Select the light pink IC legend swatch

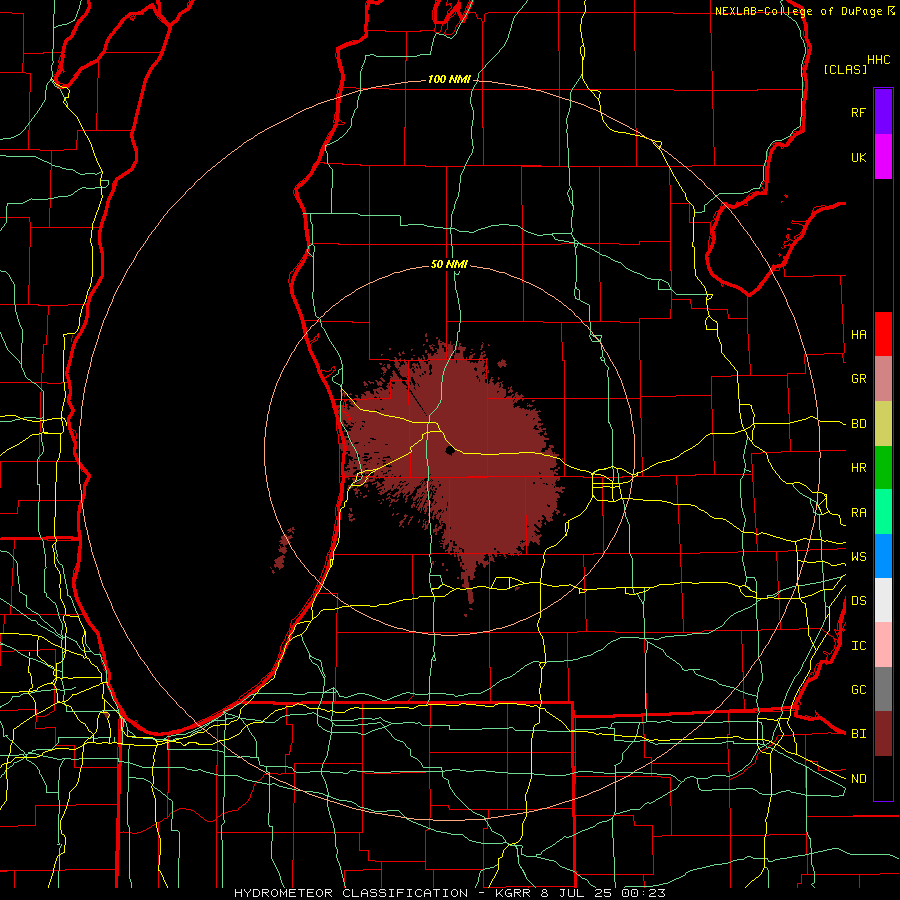pos(883,645)
